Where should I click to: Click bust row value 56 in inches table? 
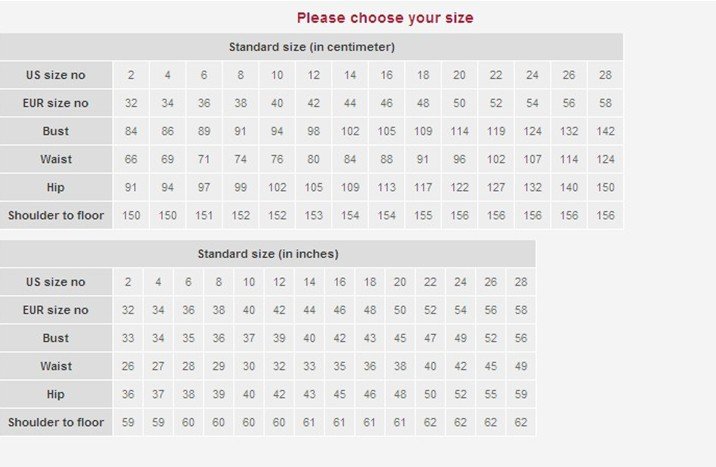pyautogui.click(x=520, y=338)
